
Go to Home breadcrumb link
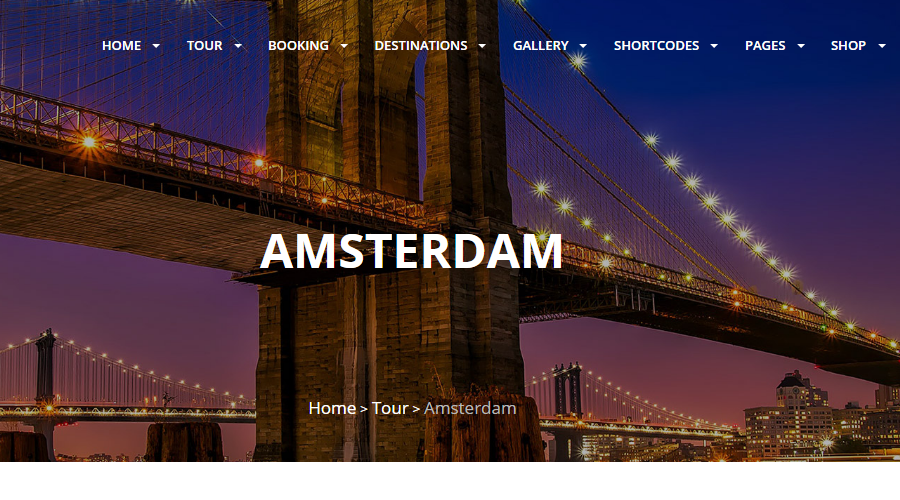[x=332, y=408]
